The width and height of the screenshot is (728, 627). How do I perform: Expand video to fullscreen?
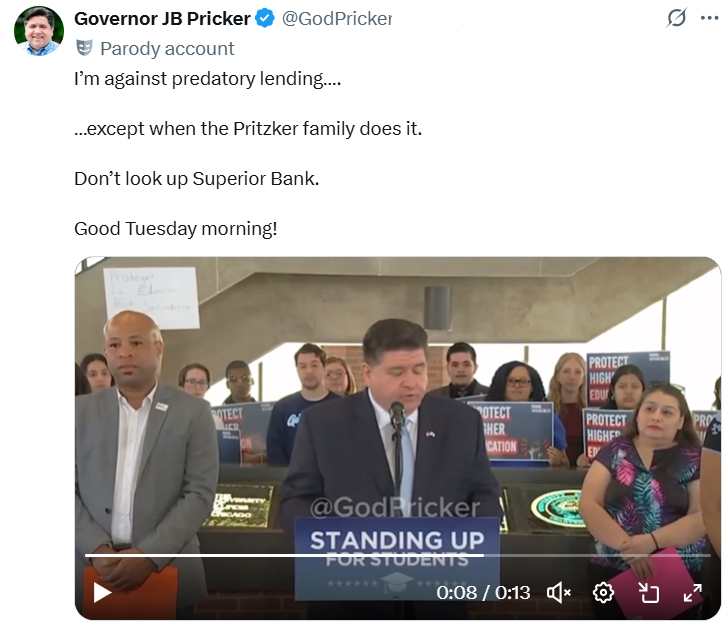click(692, 593)
